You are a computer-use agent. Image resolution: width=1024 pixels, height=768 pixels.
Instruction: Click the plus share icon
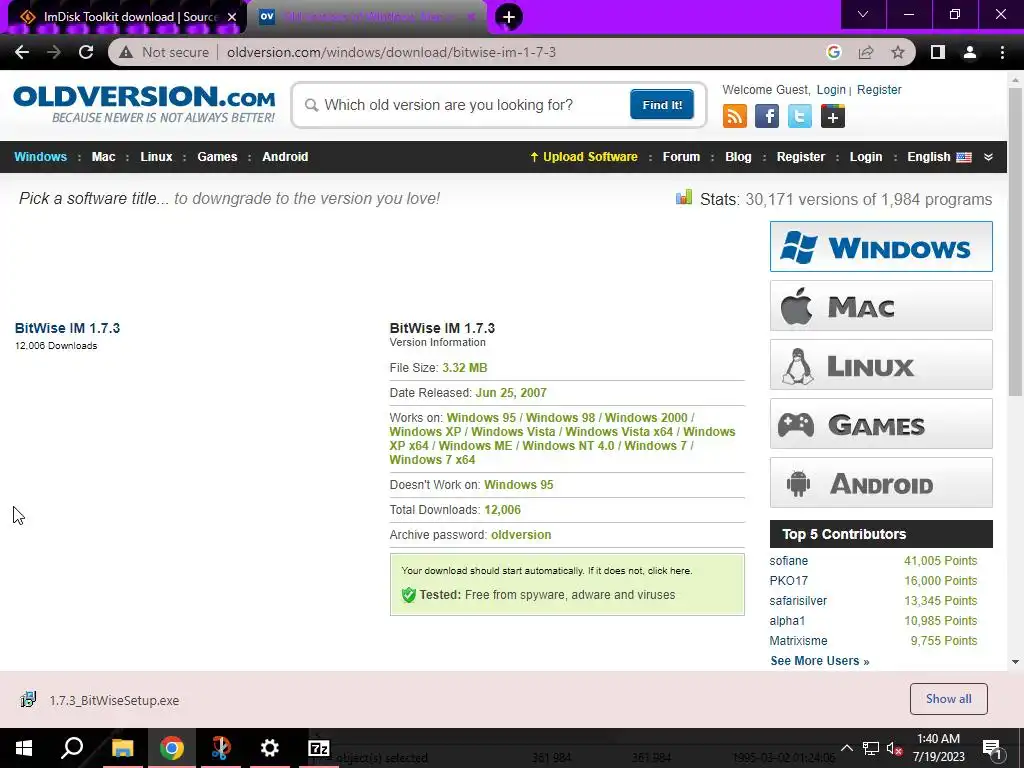click(833, 117)
